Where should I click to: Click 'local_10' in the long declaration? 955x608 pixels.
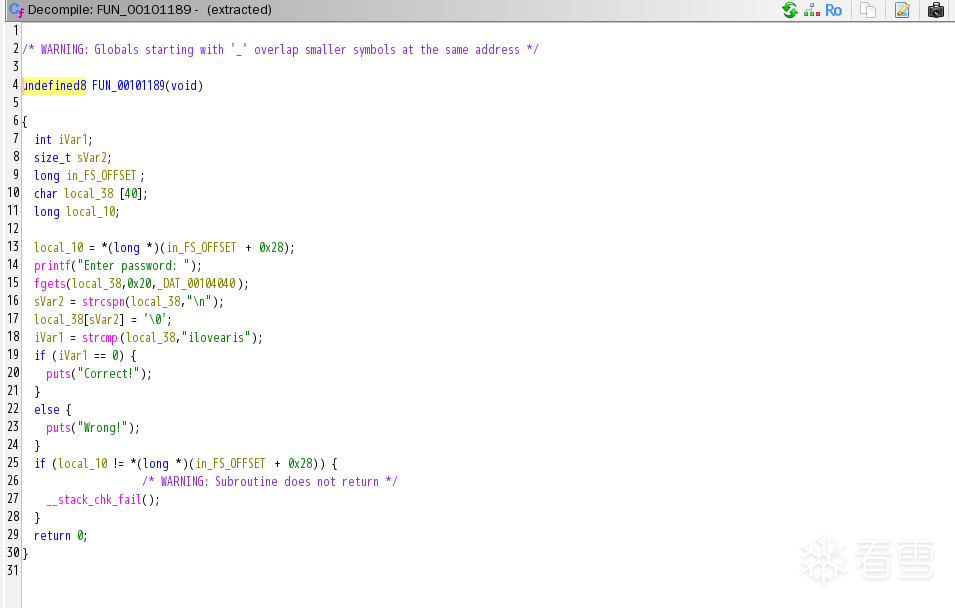tap(91, 211)
